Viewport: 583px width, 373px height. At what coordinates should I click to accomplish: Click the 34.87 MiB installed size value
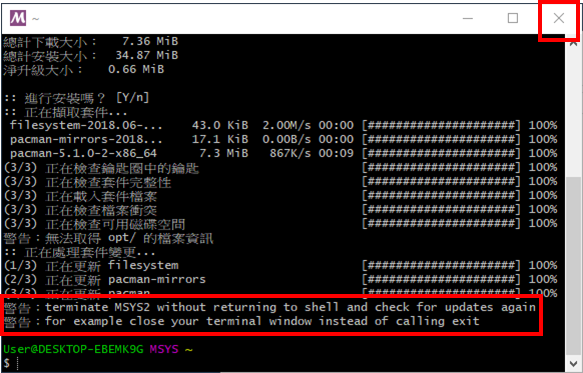[147, 55]
